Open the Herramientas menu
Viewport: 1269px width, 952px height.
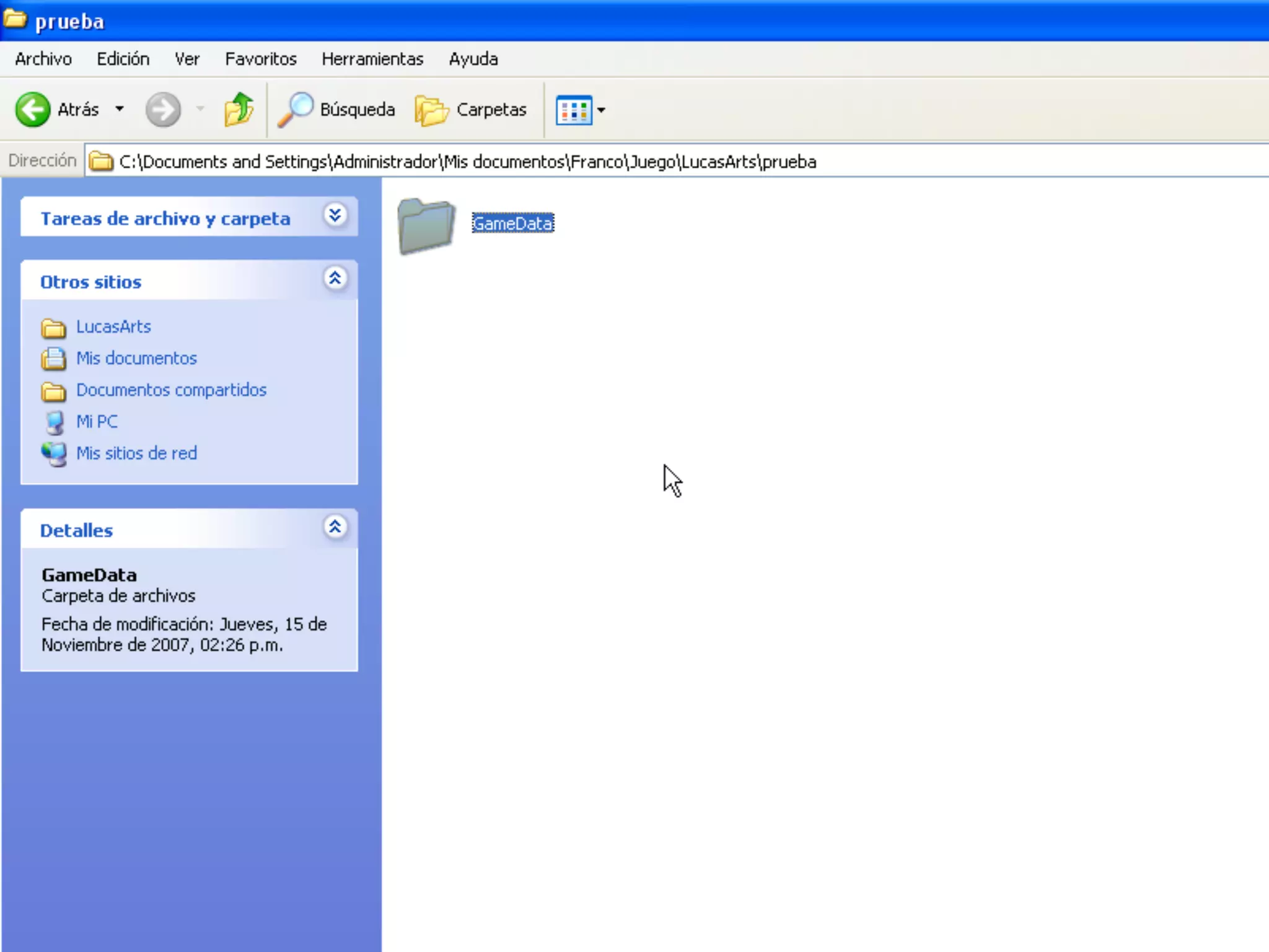[x=372, y=59]
